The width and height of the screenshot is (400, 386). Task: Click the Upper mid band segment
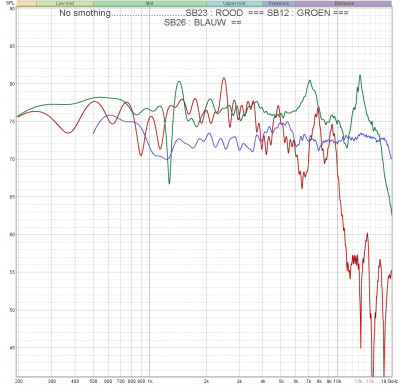(234, 4)
